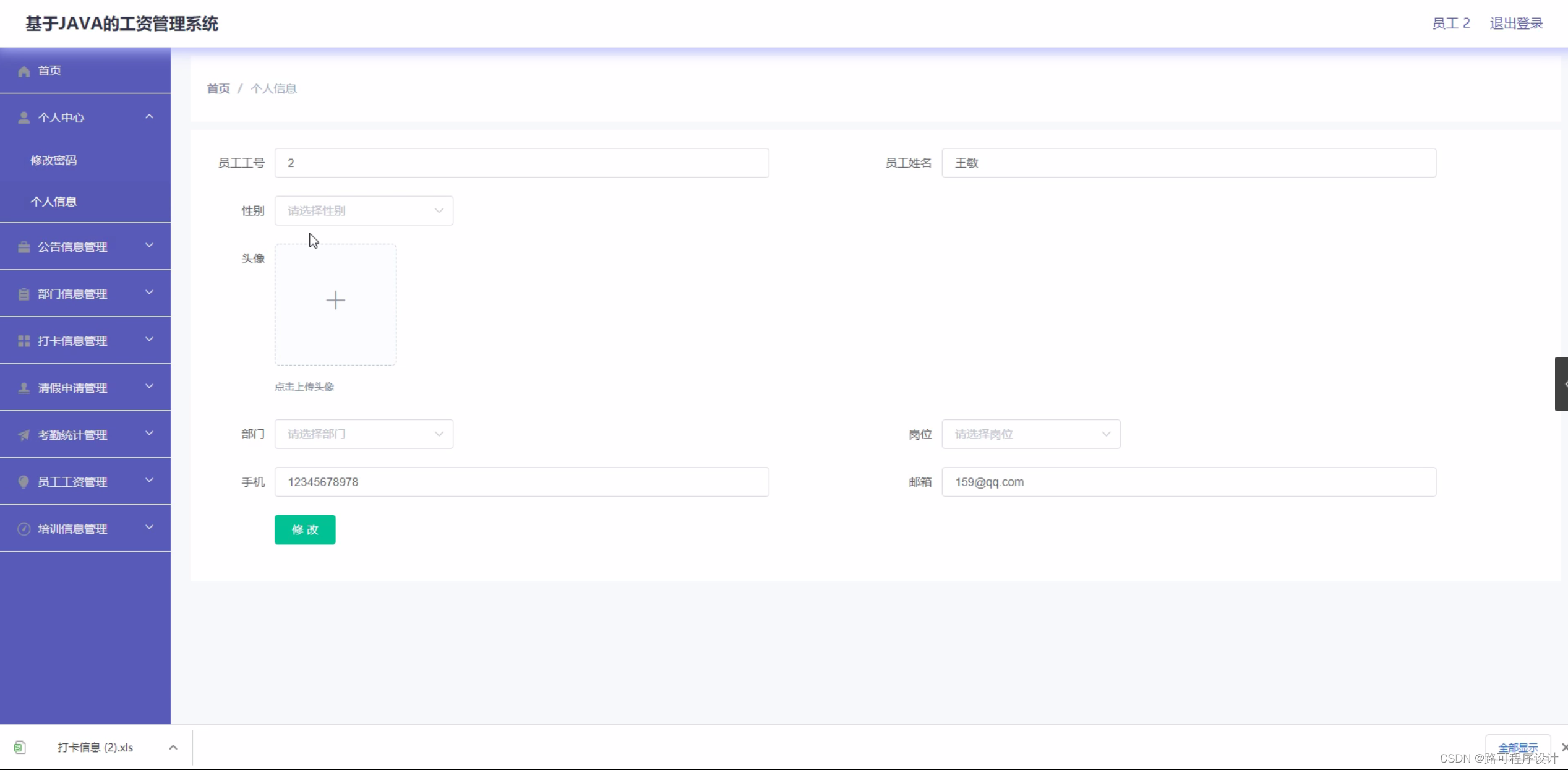
Task: Expand the 培训信息管理 chevron
Action: 149,528
